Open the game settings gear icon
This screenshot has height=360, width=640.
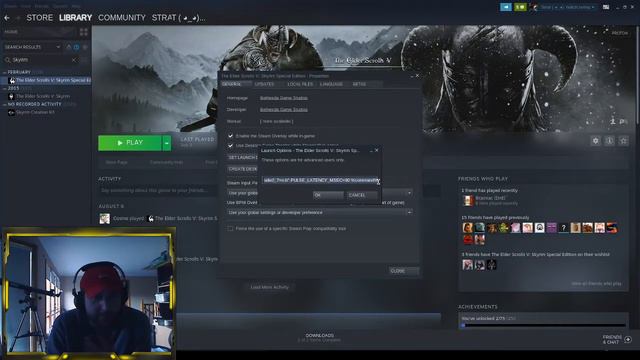coord(596,141)
